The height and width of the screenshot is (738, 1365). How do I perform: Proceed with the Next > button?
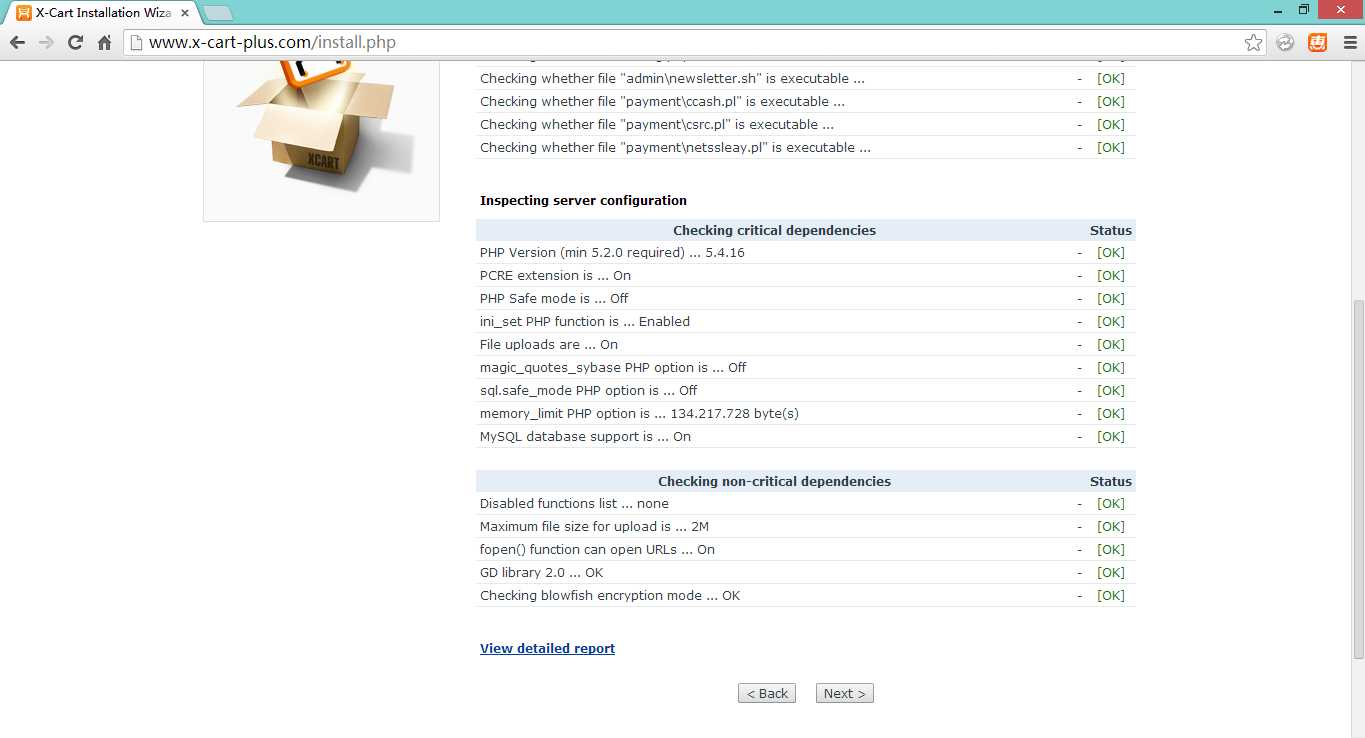pyautogui.click(x=845, y=693)
